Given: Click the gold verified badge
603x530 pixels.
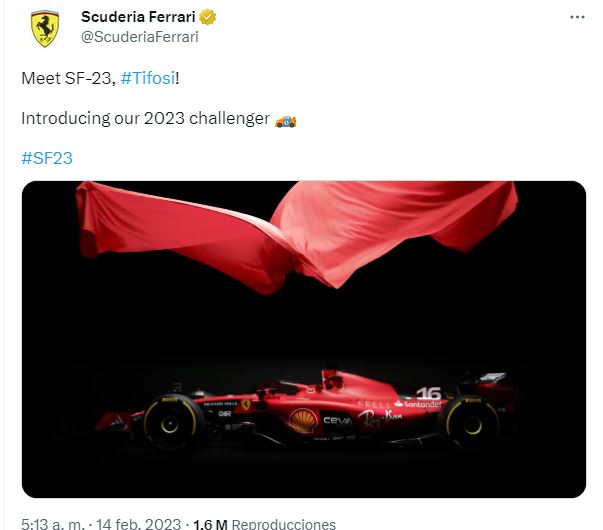Looking at the screenshot, I should (x=210, y=18).
